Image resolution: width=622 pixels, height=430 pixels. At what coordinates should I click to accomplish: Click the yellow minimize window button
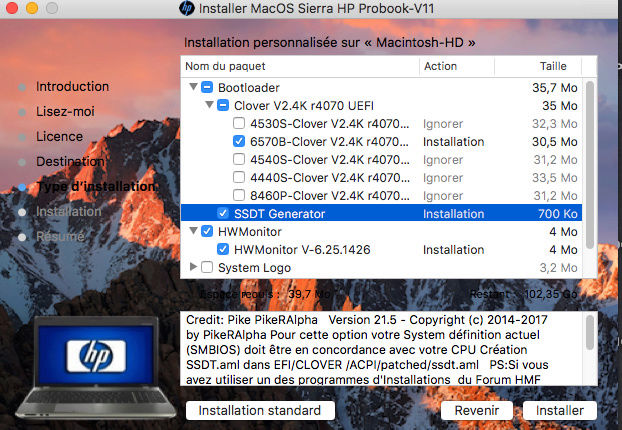click(x=32, y=8)
